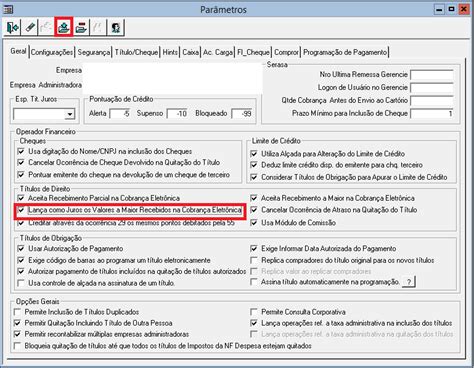
Task: Toggle Pontuar emitente do cheque na devolução checkbox
Action: click(x=21, y=175)
